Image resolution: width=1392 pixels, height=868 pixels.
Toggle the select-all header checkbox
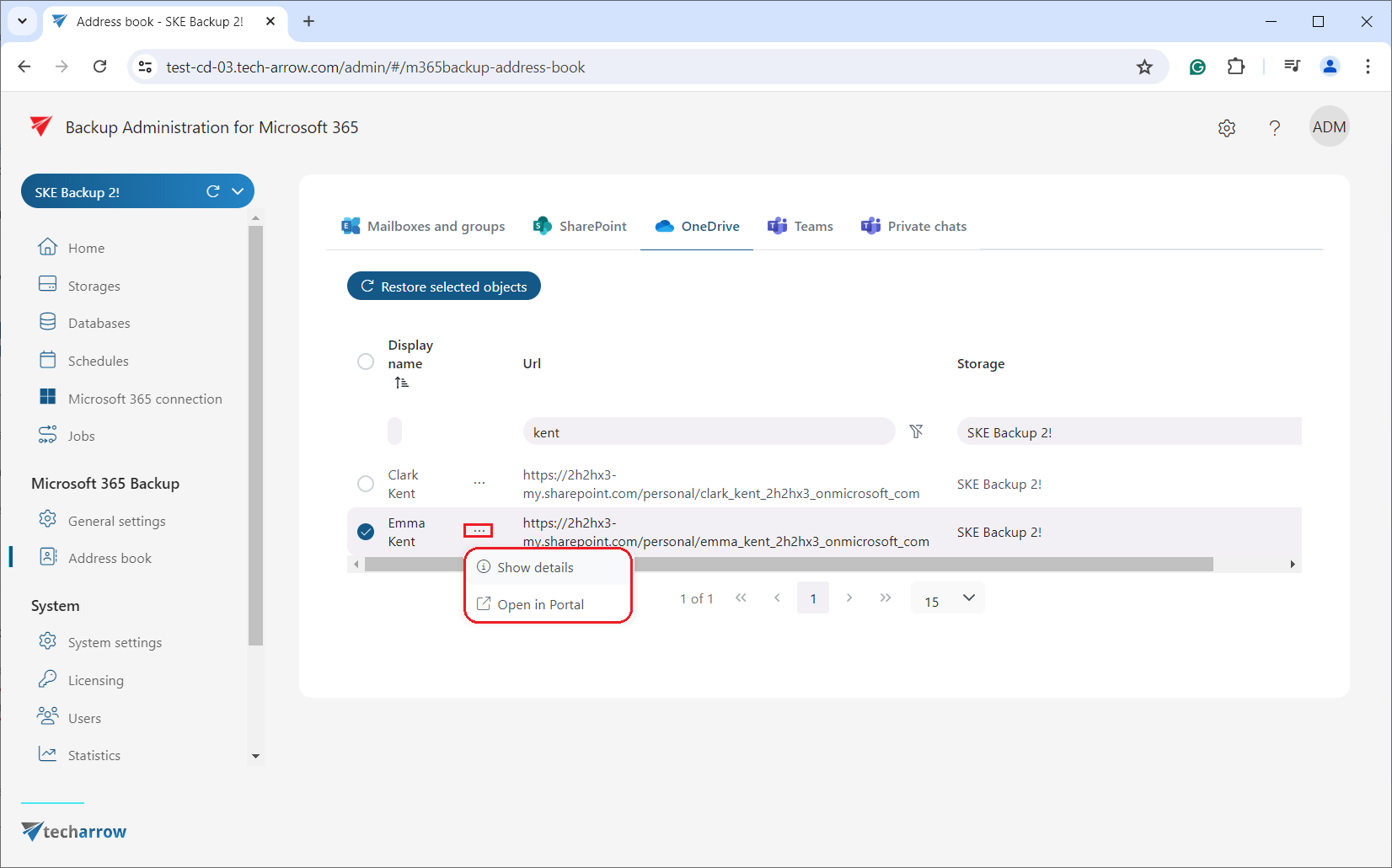point(366,362)
